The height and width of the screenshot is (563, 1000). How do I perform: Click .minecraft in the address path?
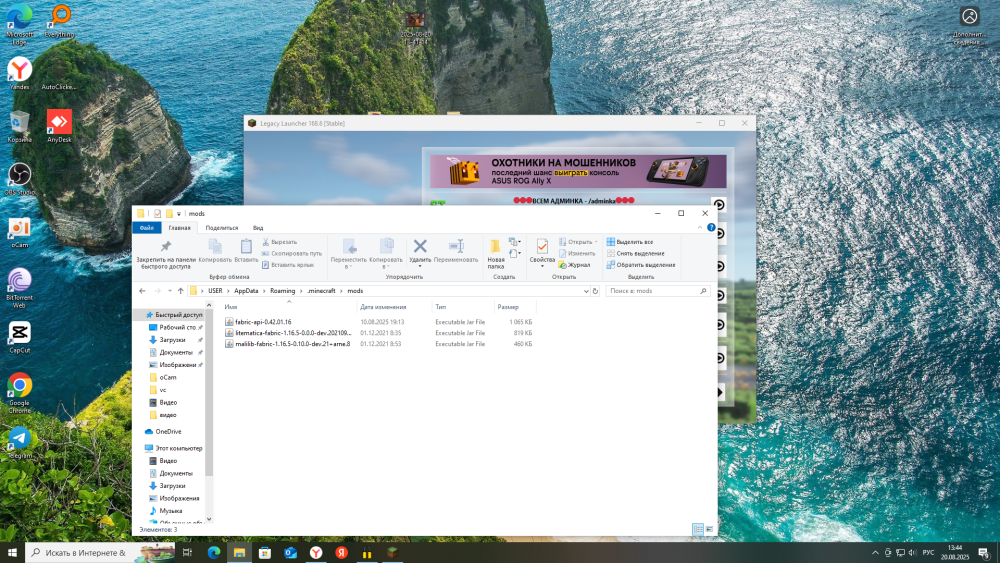tap(321, 291)
